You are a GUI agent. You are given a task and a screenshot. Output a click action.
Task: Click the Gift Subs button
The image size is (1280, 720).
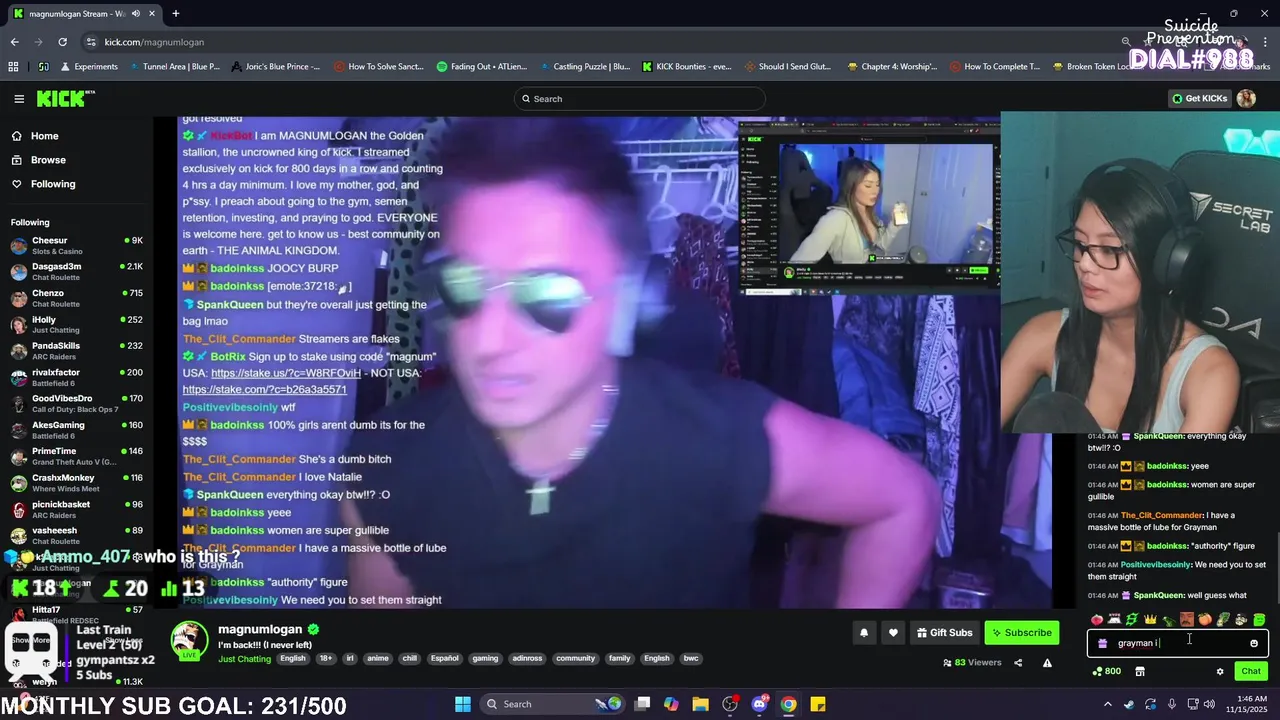point(944,633)
